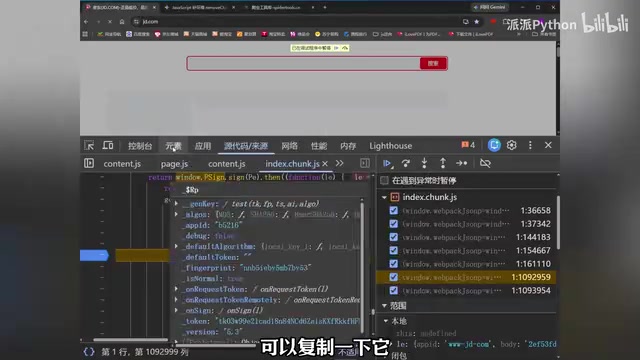Open the 内存 memory tab

tap(348, 146)
